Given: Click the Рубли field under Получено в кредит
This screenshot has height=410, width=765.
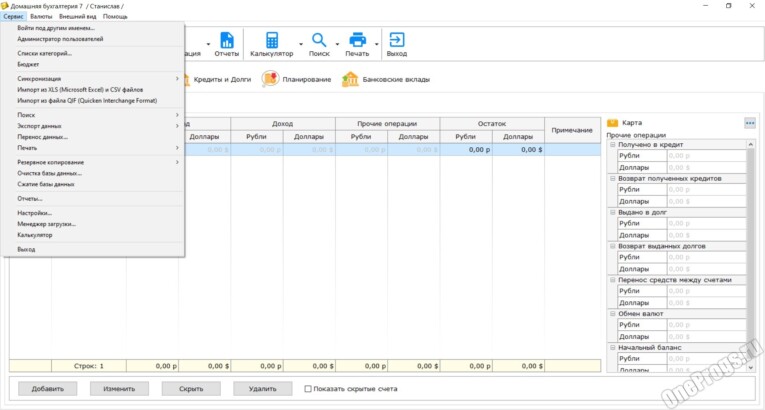Looking at the screenshot, I should 706,156.
